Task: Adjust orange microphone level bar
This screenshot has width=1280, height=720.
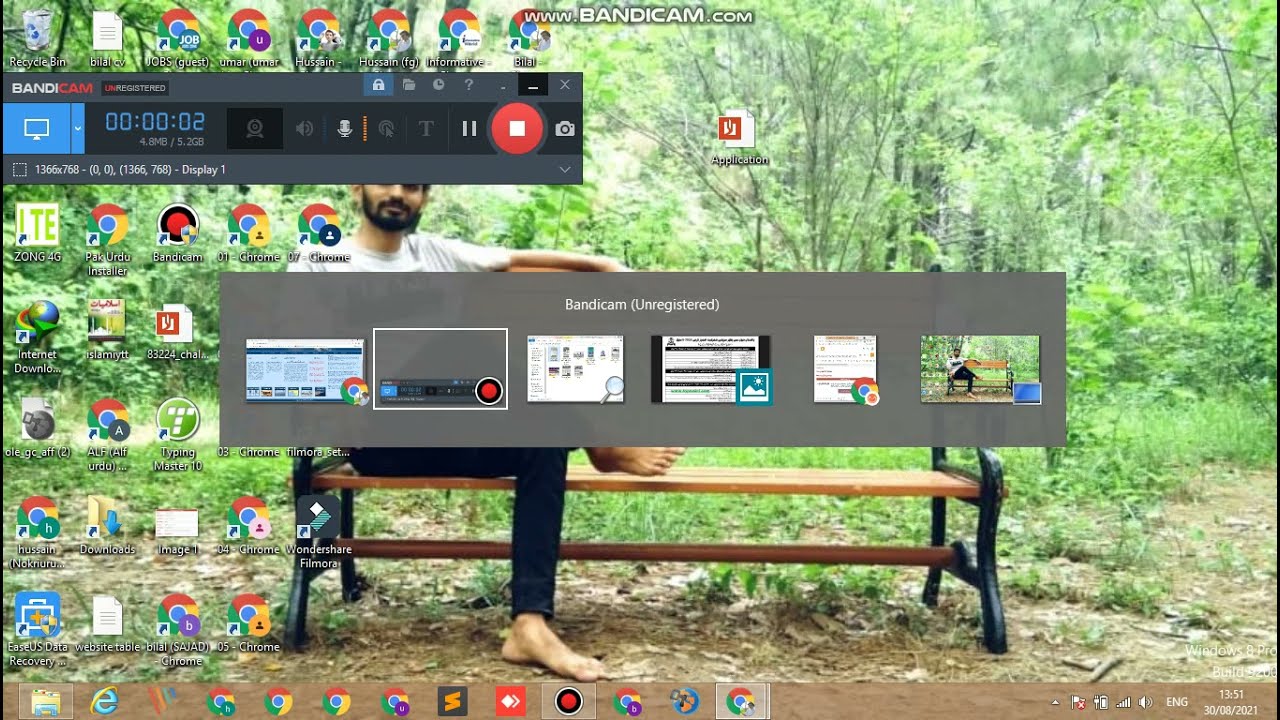Action: coord(364,128)
